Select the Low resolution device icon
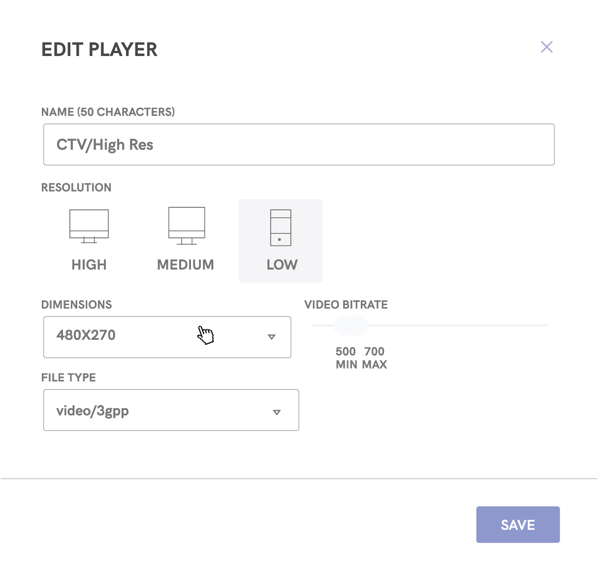 [280, 227]
